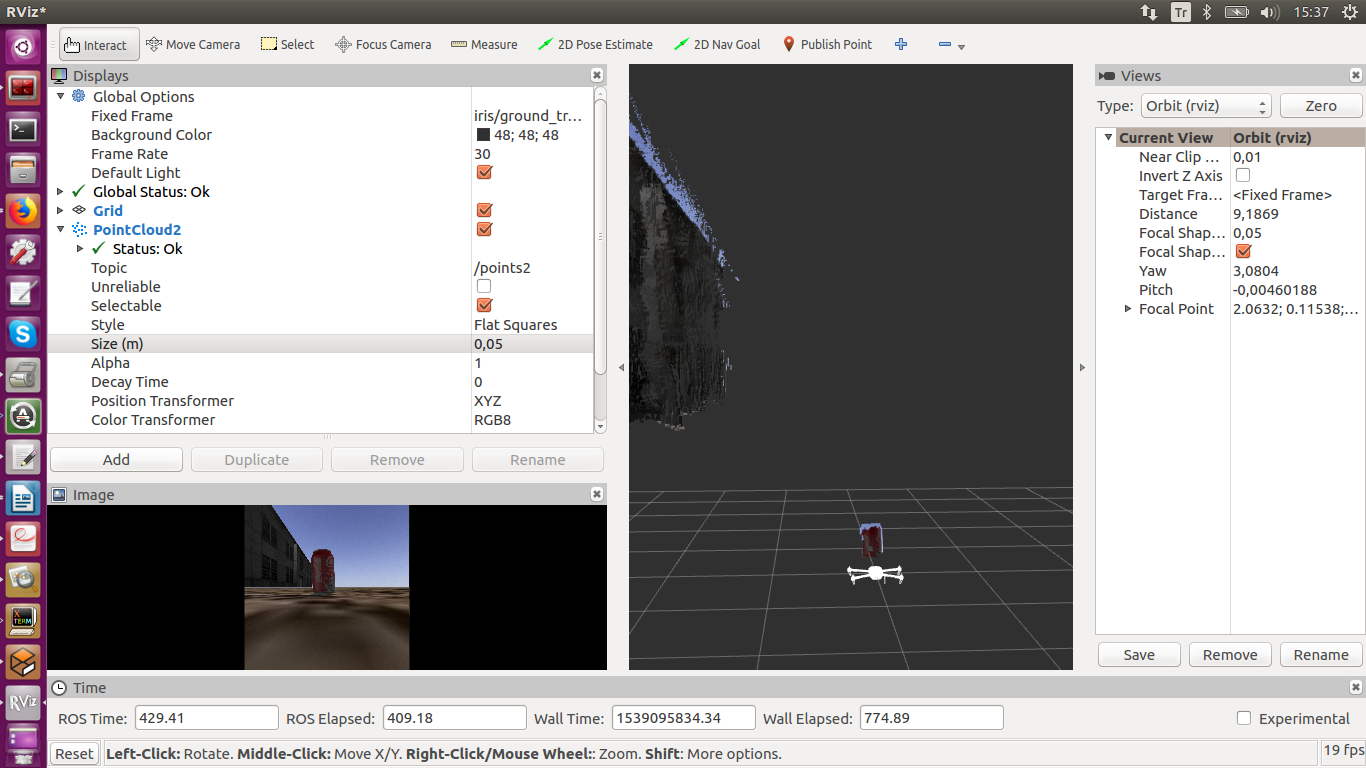Choose the Measure tool
This screenshot has height=768, width=1366.
click(484, 44)
